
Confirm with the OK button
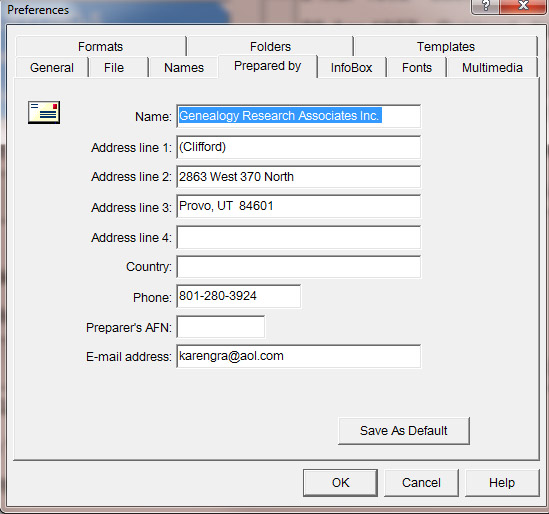click(340, 483)
